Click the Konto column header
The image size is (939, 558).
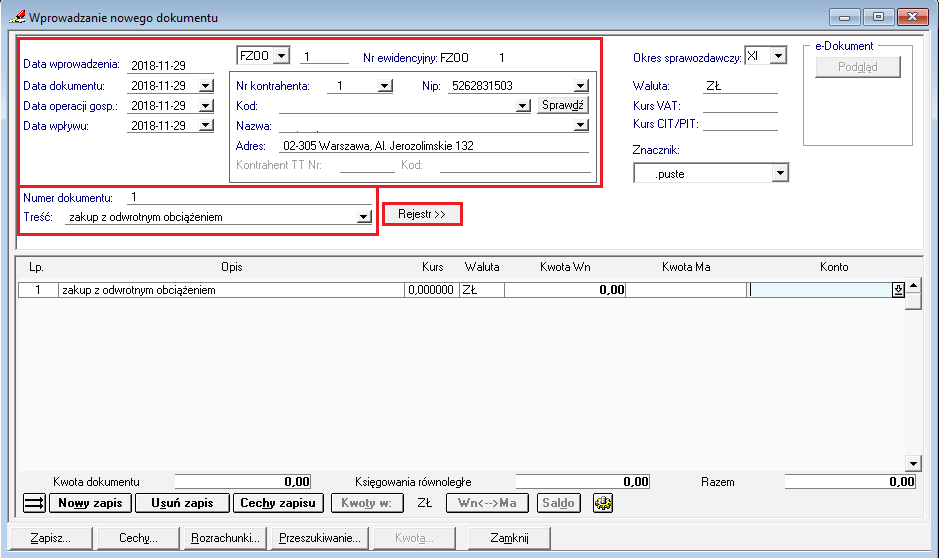click(x=834, y=267)
